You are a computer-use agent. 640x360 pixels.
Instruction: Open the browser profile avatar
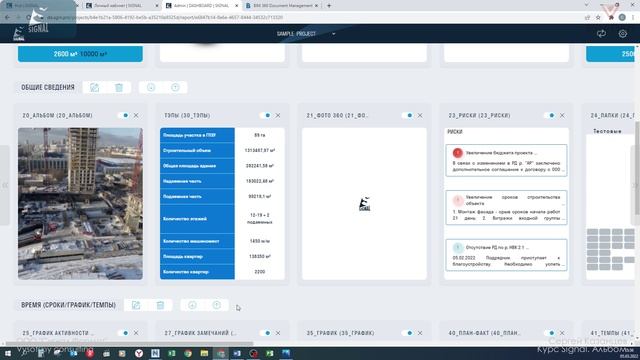(622, 18)
